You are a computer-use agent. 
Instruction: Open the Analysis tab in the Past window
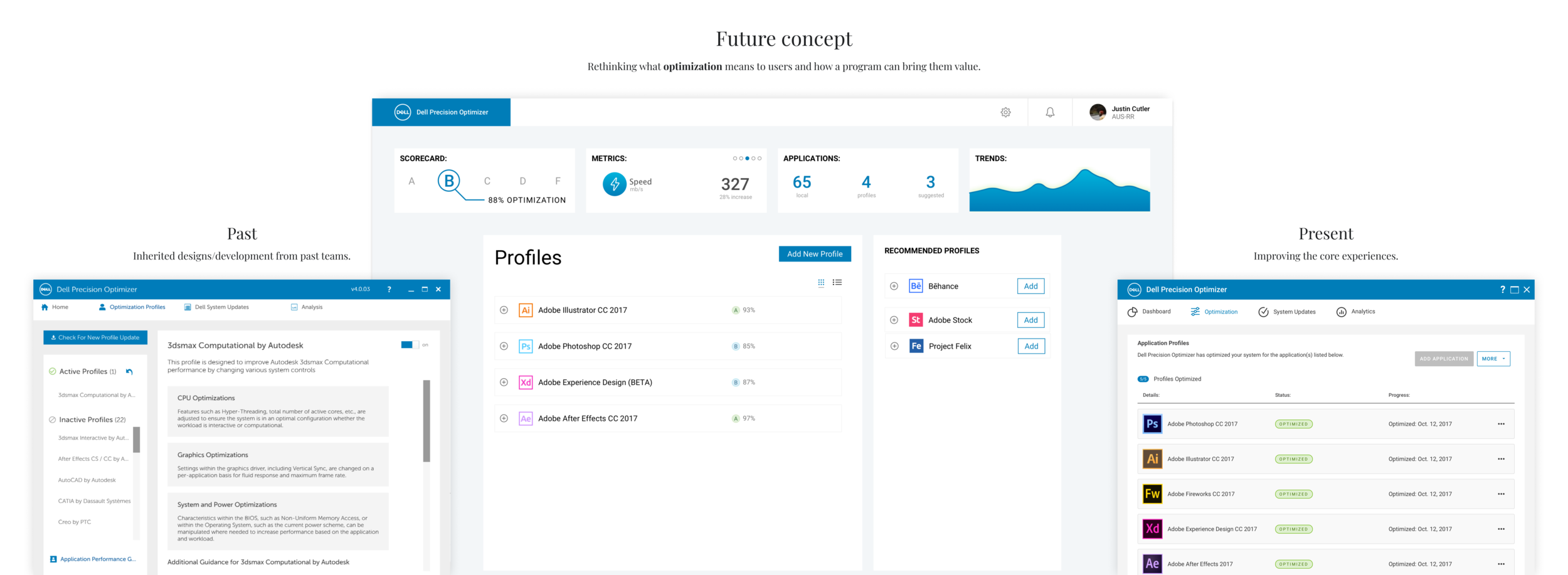307,307
